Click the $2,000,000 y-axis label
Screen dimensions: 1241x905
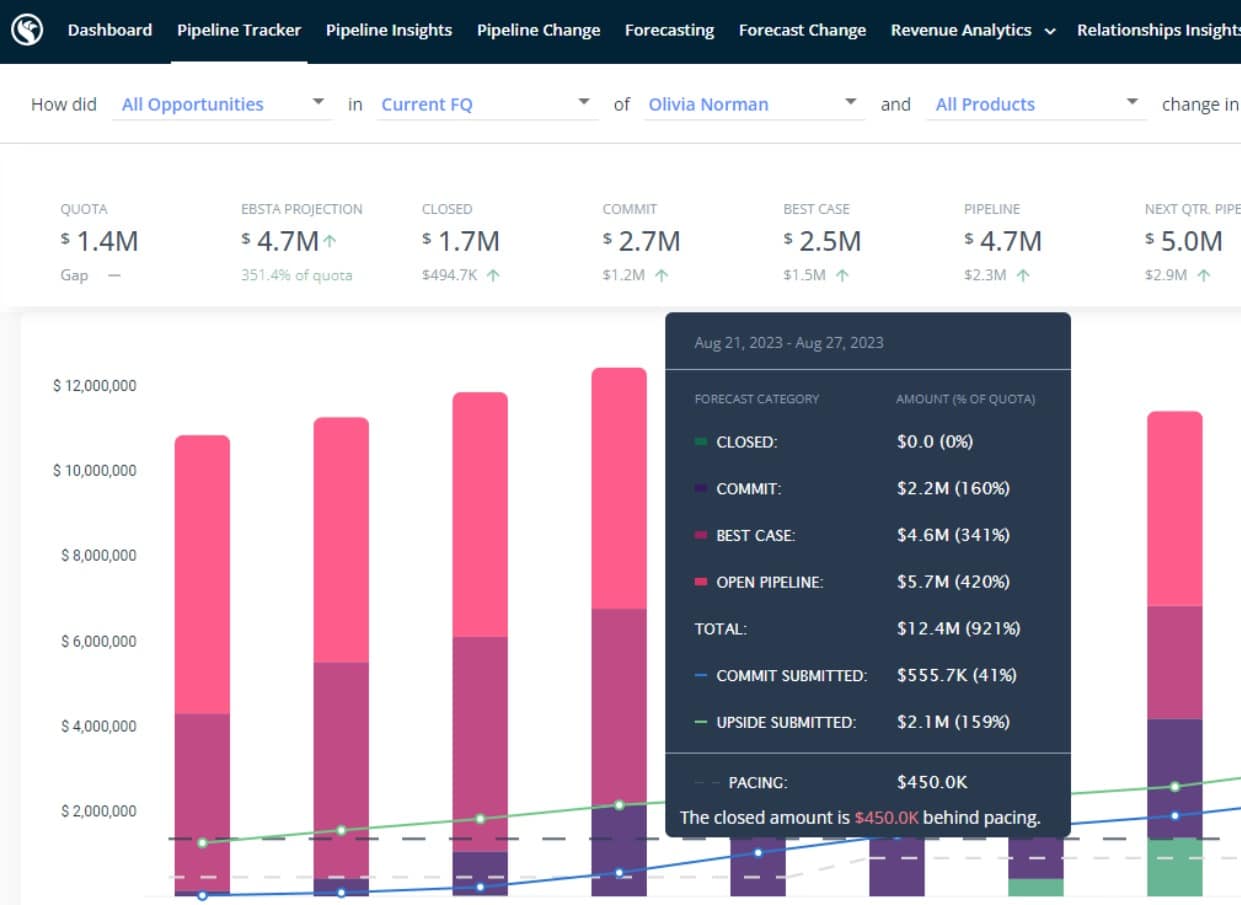98,811
